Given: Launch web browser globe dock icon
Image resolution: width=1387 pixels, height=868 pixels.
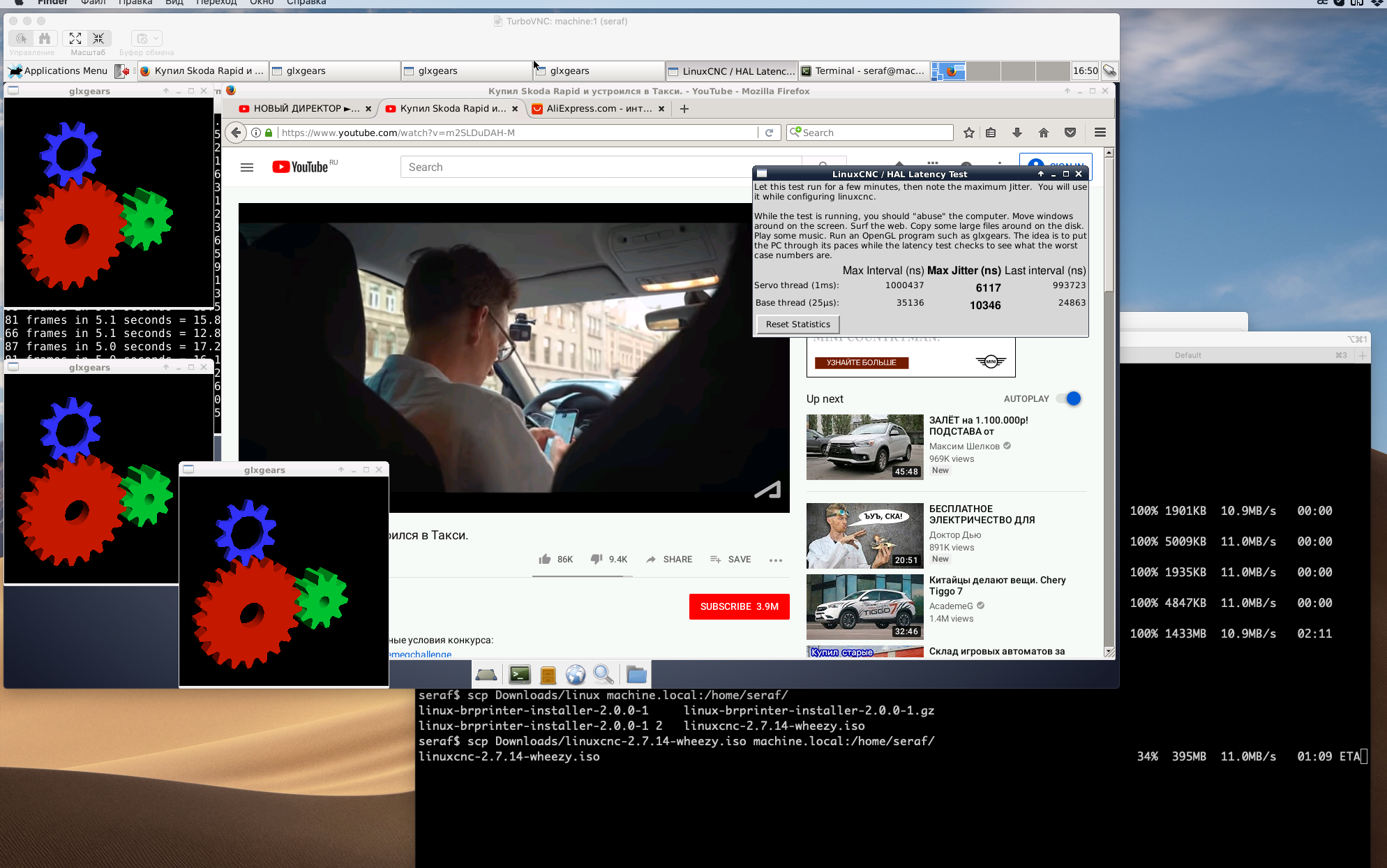Looking at the screenshot, I should [576, 674].
